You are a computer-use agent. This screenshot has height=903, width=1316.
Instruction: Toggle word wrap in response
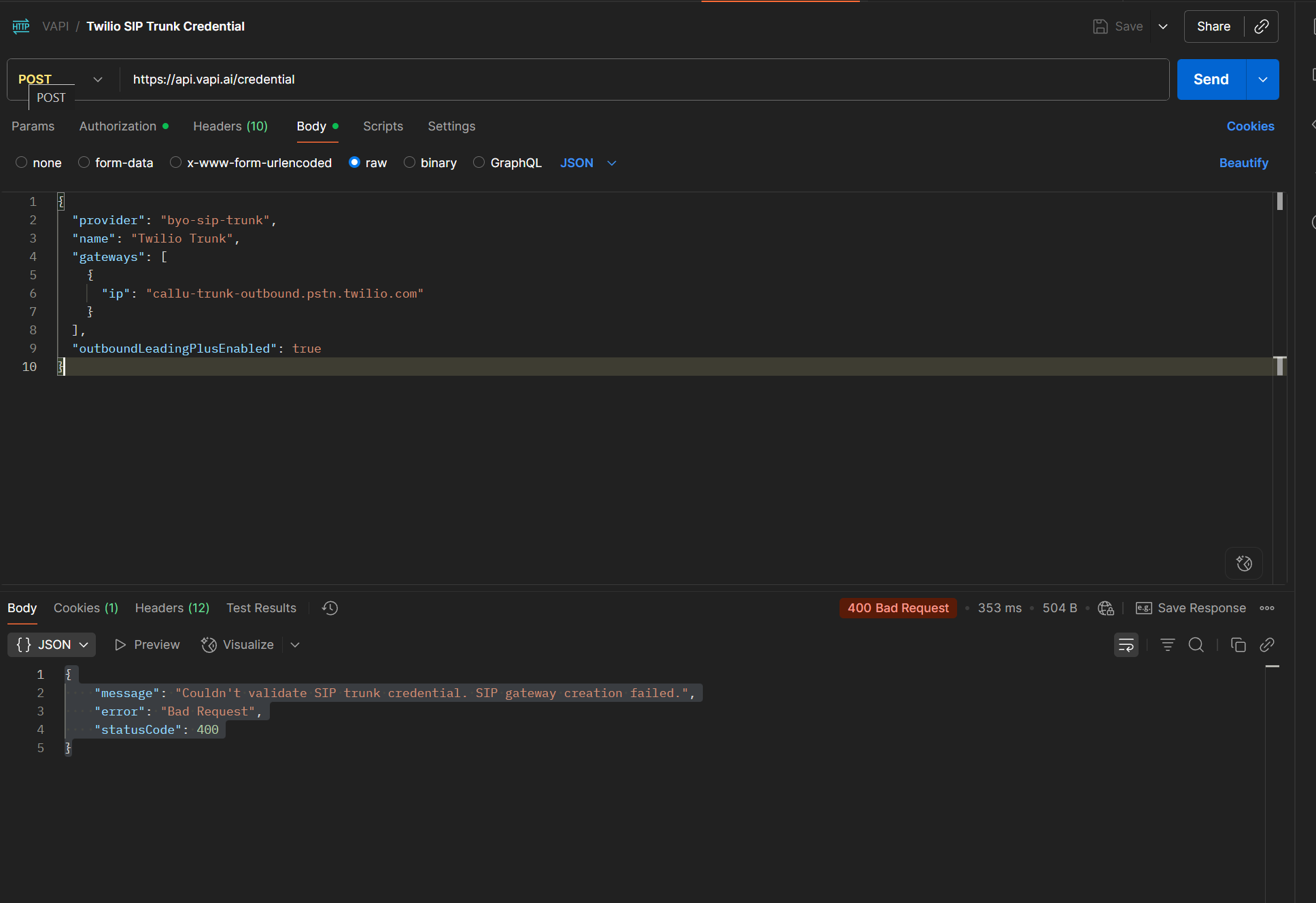coord(1126,645)
